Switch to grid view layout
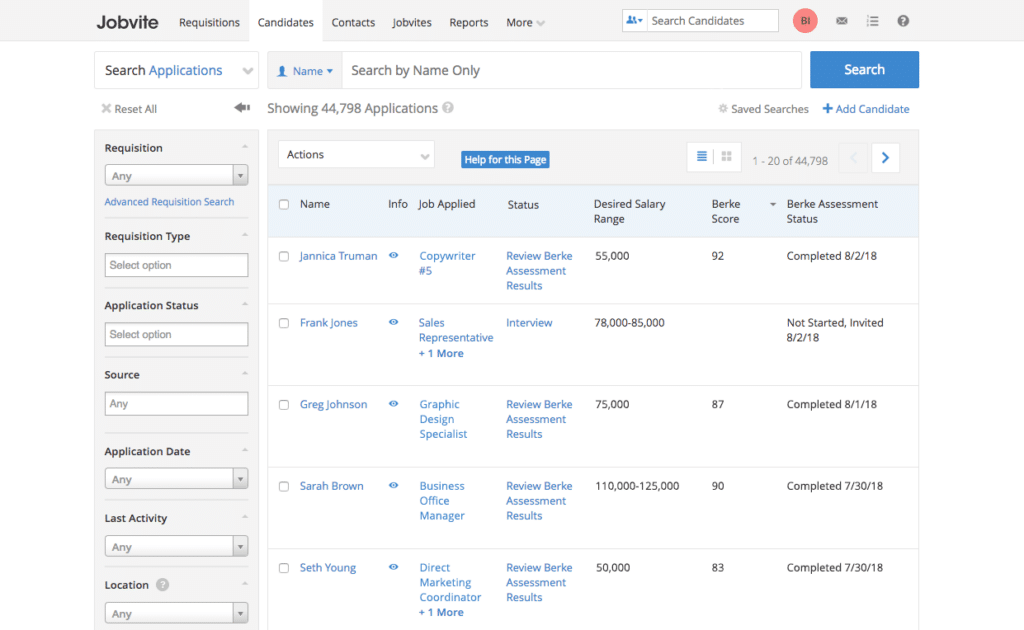Screen dimensions: 1024x630 tap(727, 157)
